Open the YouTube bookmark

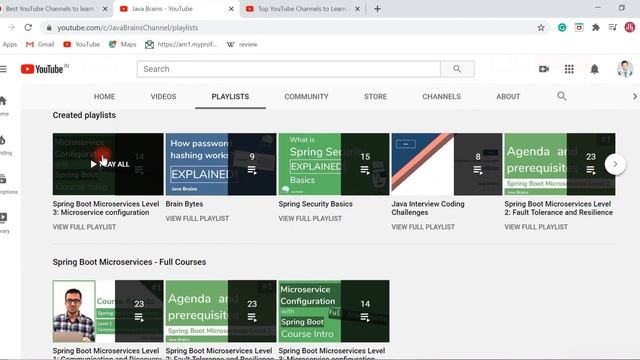pyautogui.click(x=82, y=44)
